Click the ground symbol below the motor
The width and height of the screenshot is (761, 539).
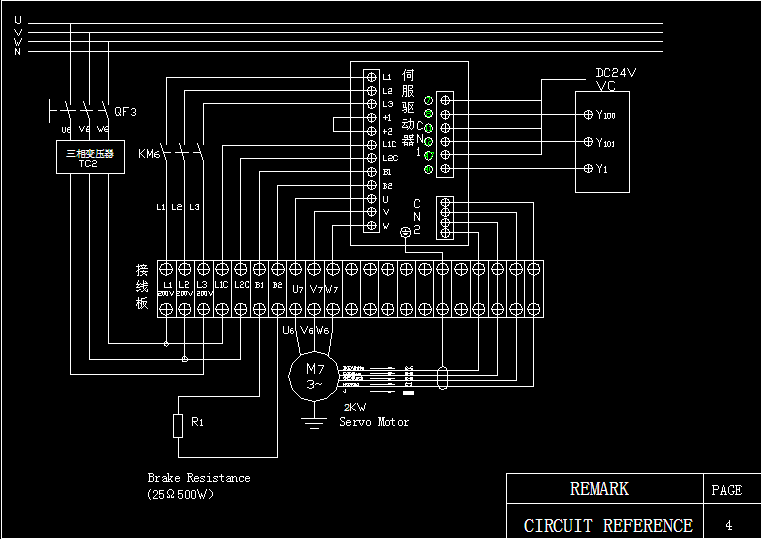[314, 420]
